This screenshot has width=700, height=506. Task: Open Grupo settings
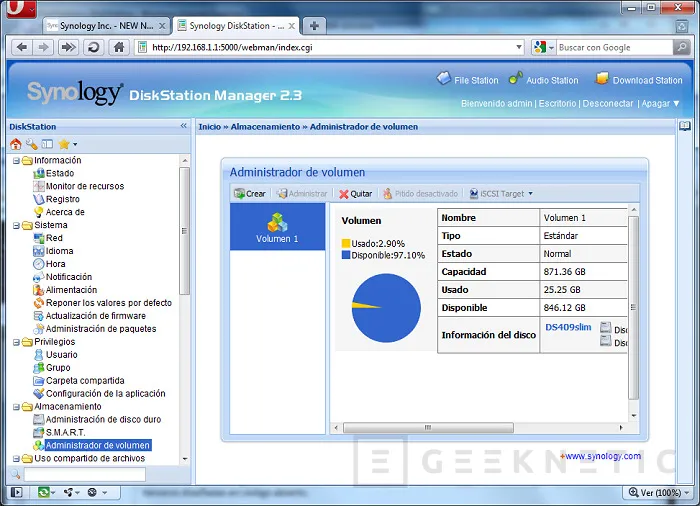click(x=58, y=368)
